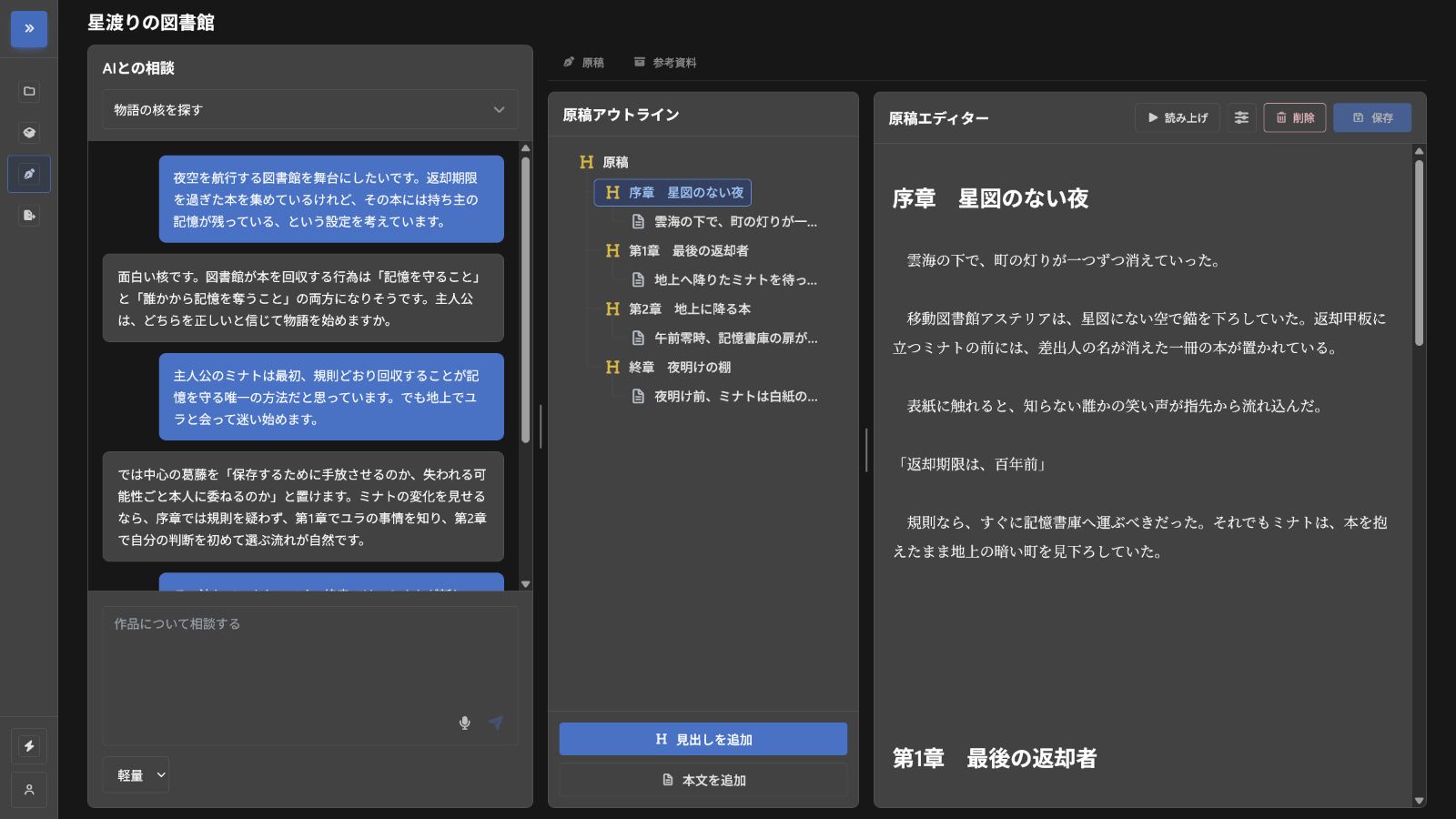1456x819 pixels.
Task: Click the line 「返却期限は、百年前」
Action: click(x=972, y=464)
